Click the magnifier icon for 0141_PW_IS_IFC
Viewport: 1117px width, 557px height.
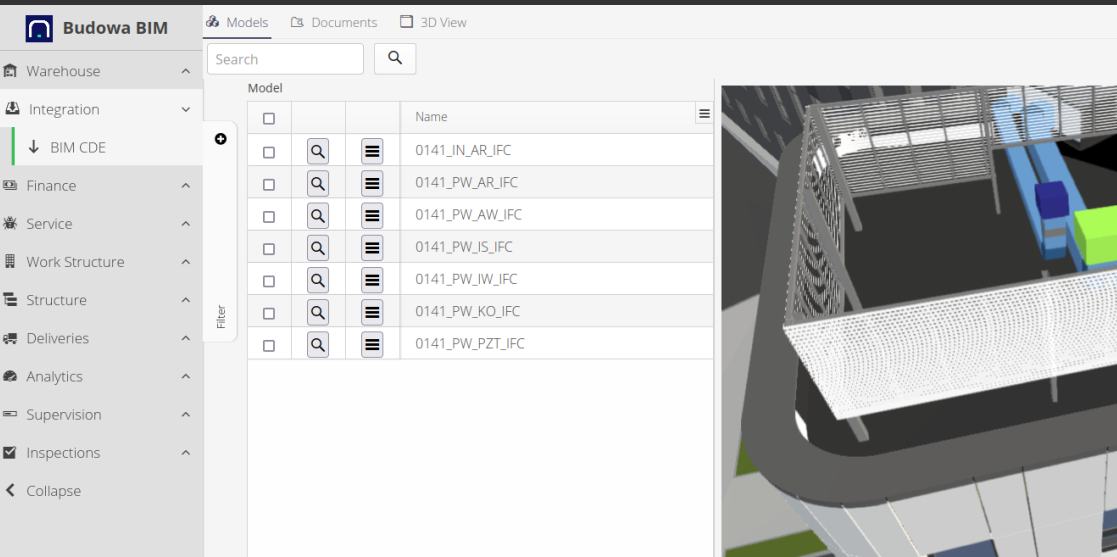click(x=318, y=247)
